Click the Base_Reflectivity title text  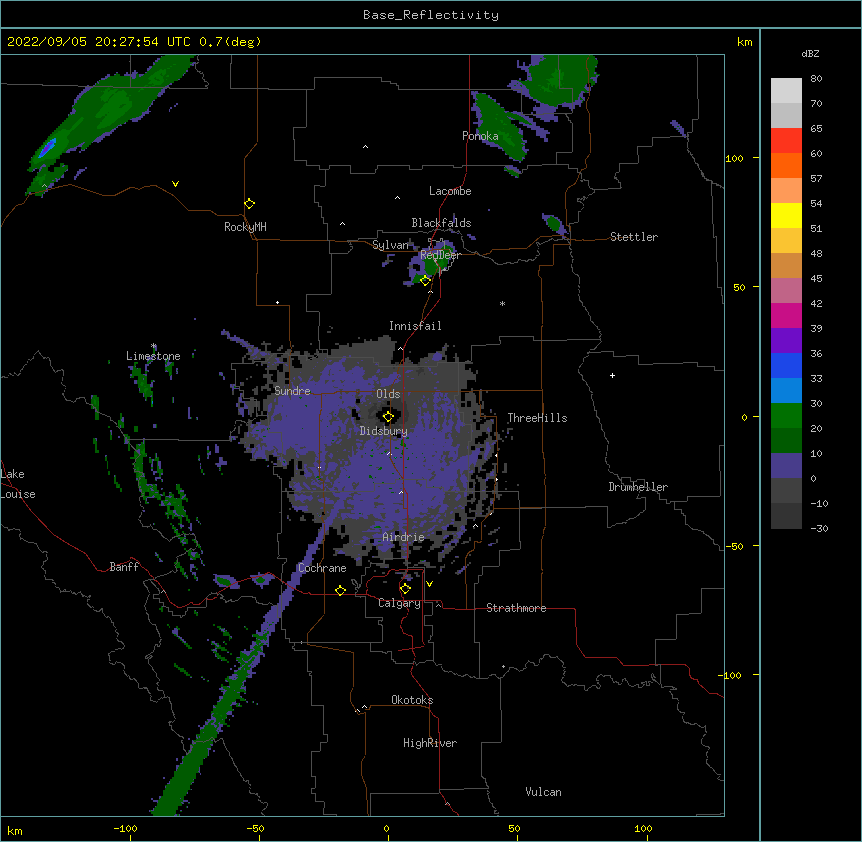[x=431, y=15]
